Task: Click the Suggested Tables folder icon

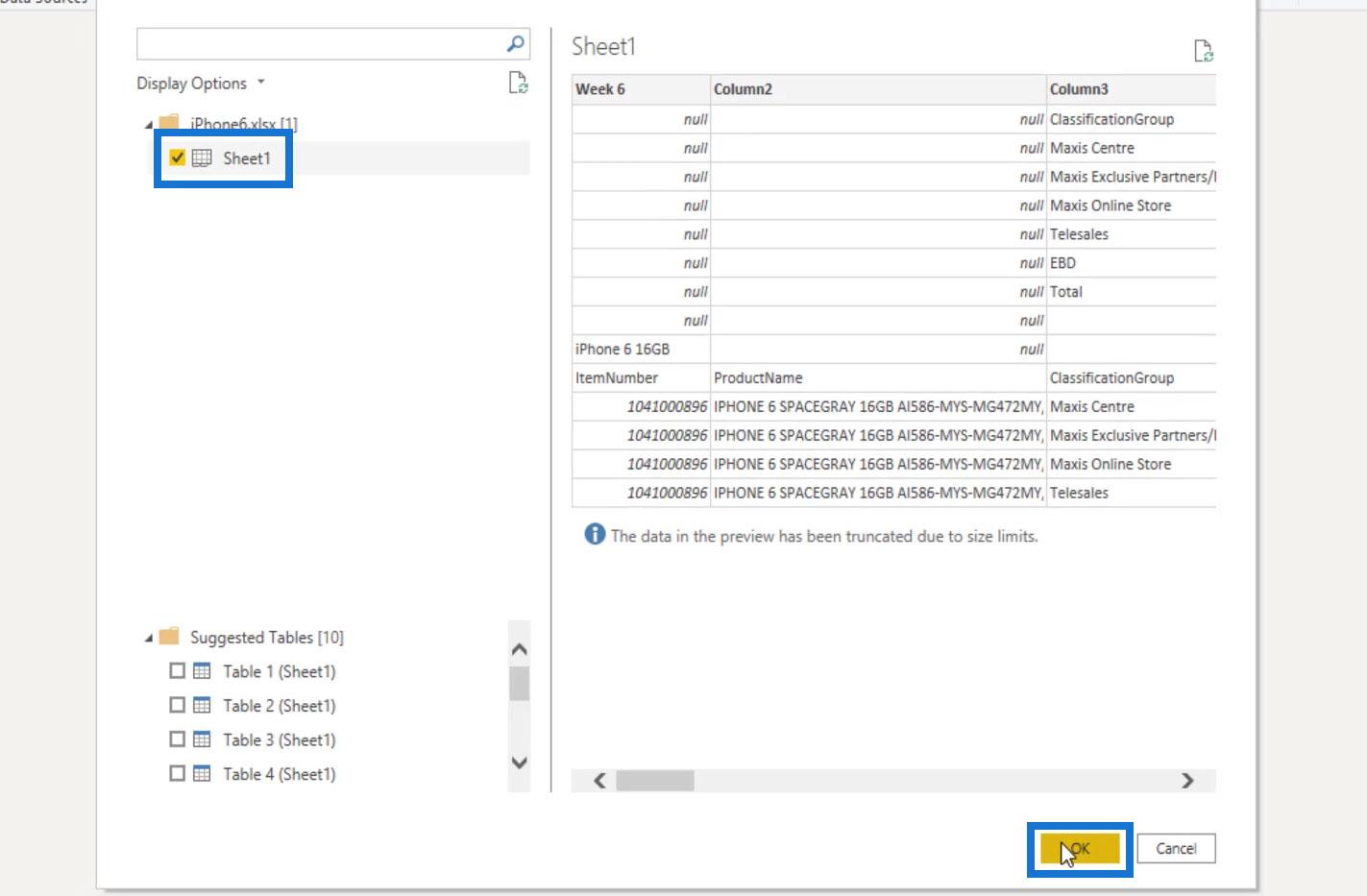Action: tap(169, 637)
